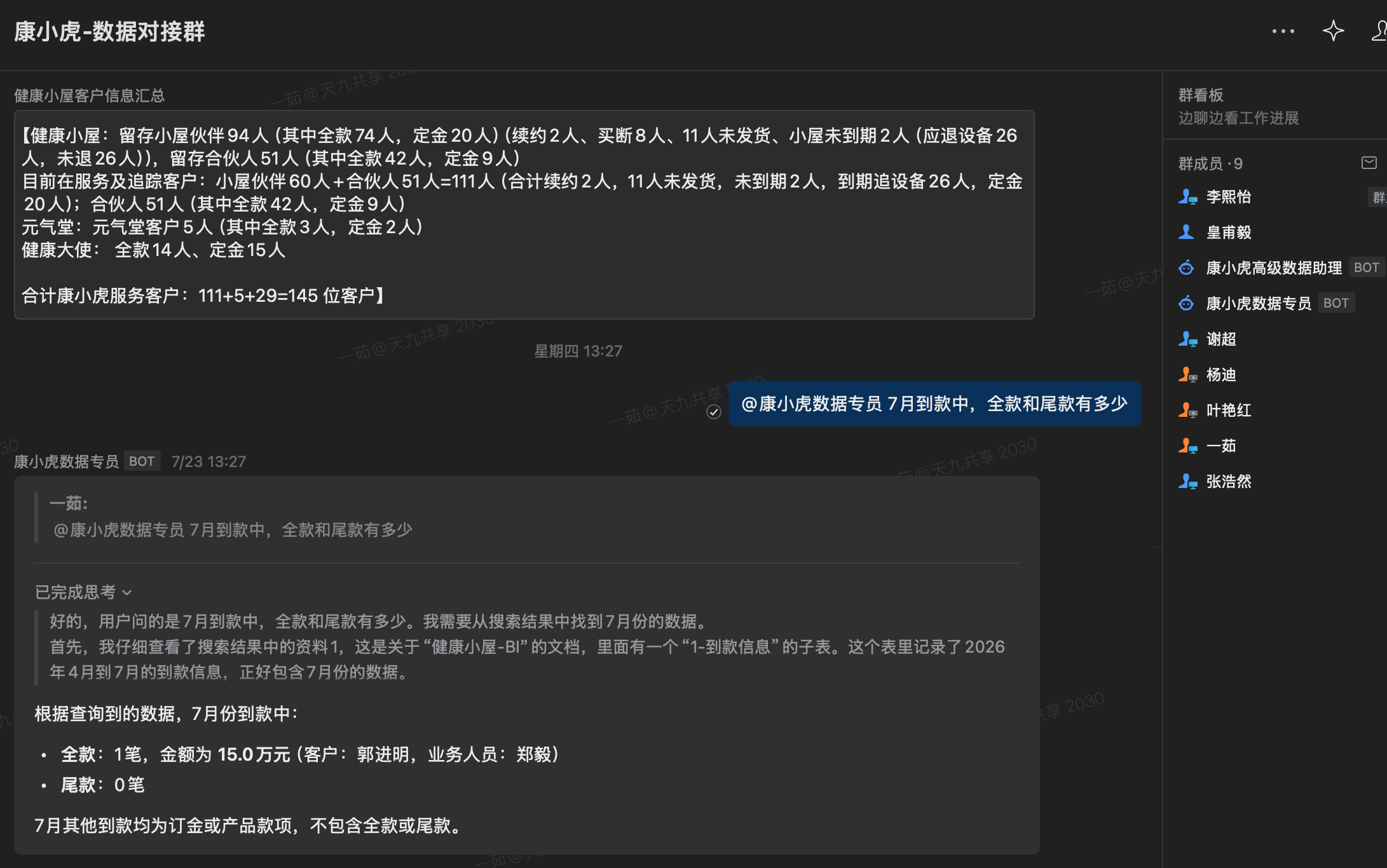The height and width of the screenshot is (868, 1387).
Task: Click the BOT tag beside 康小虎高级数据助理
Action: click(x=1366, y=268)
